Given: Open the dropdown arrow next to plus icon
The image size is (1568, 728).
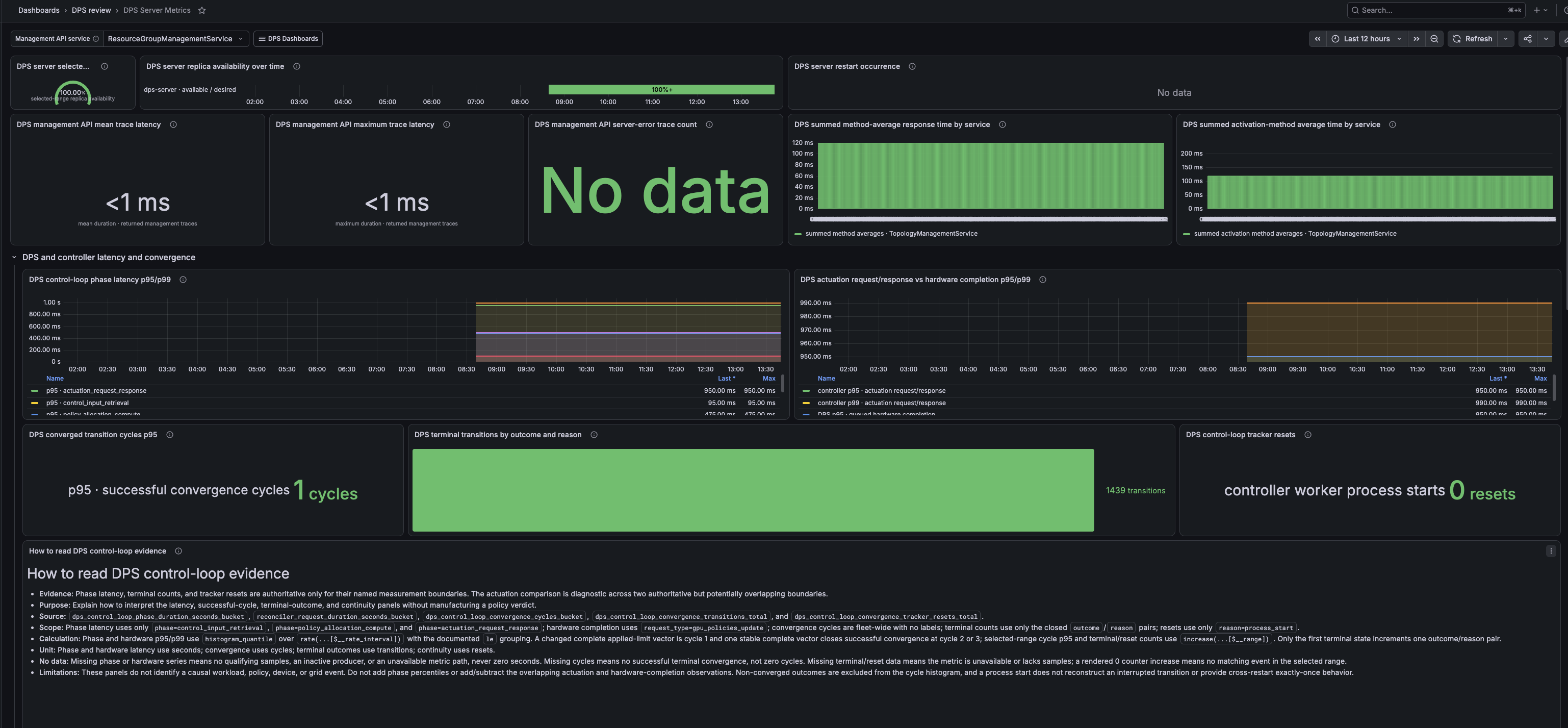Looking at the screenshot, I should coord(1545,10).
